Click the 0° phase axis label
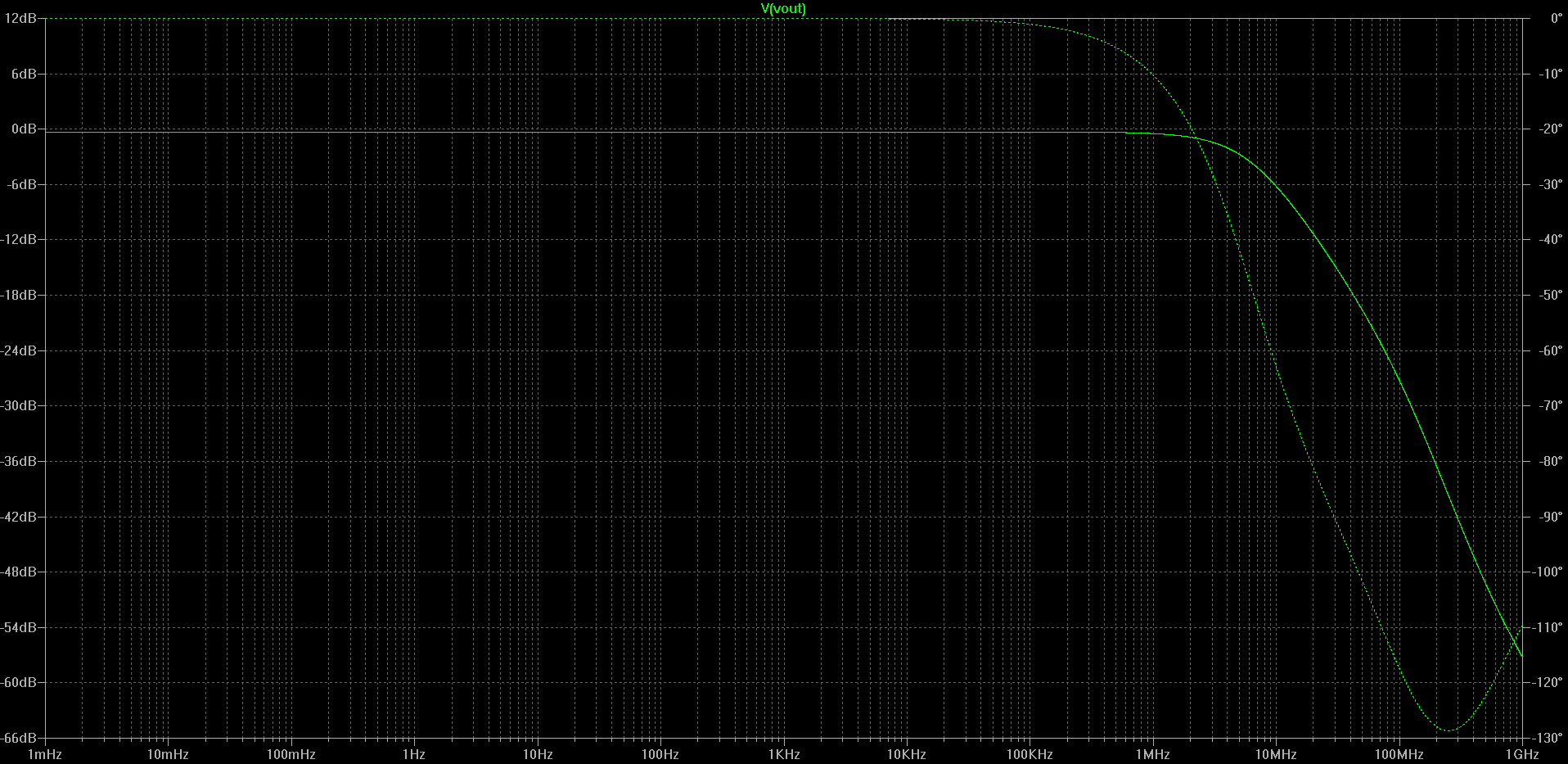1568x764 pixels. [1557, 18]
